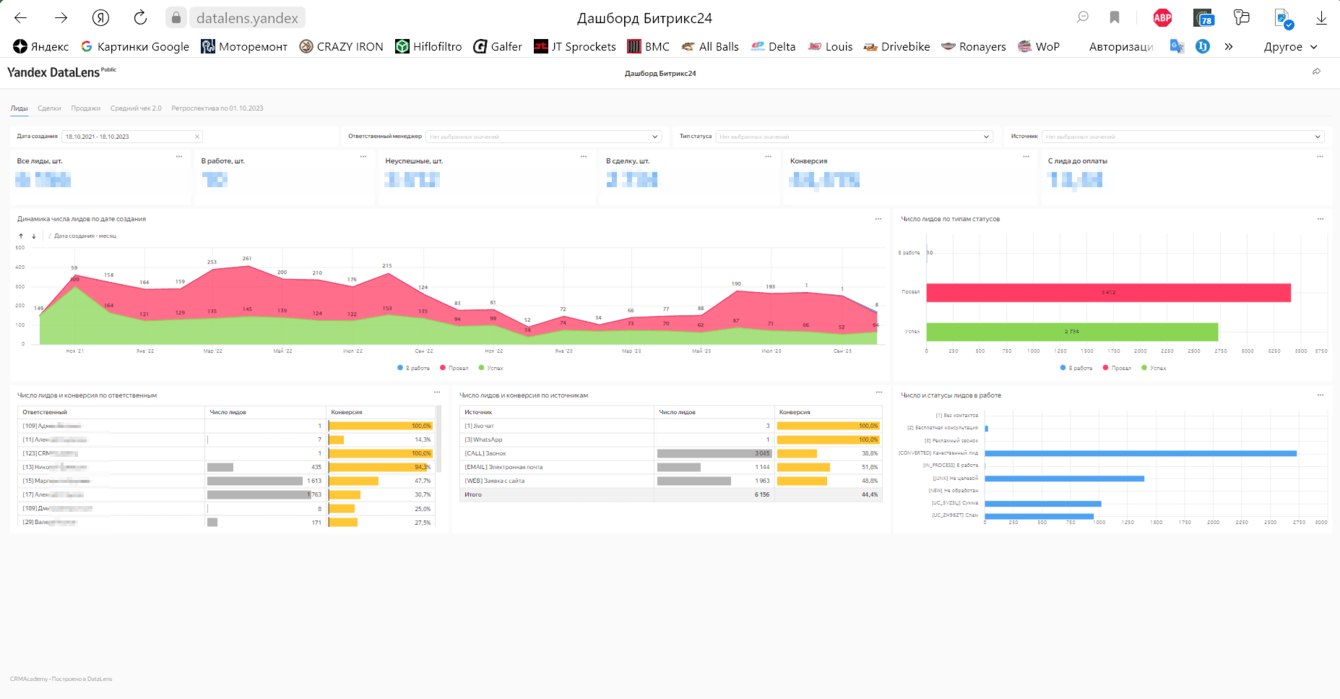
Task: Open the 'Источник' filter dropdown
Action: click(x=1182, y=137)
